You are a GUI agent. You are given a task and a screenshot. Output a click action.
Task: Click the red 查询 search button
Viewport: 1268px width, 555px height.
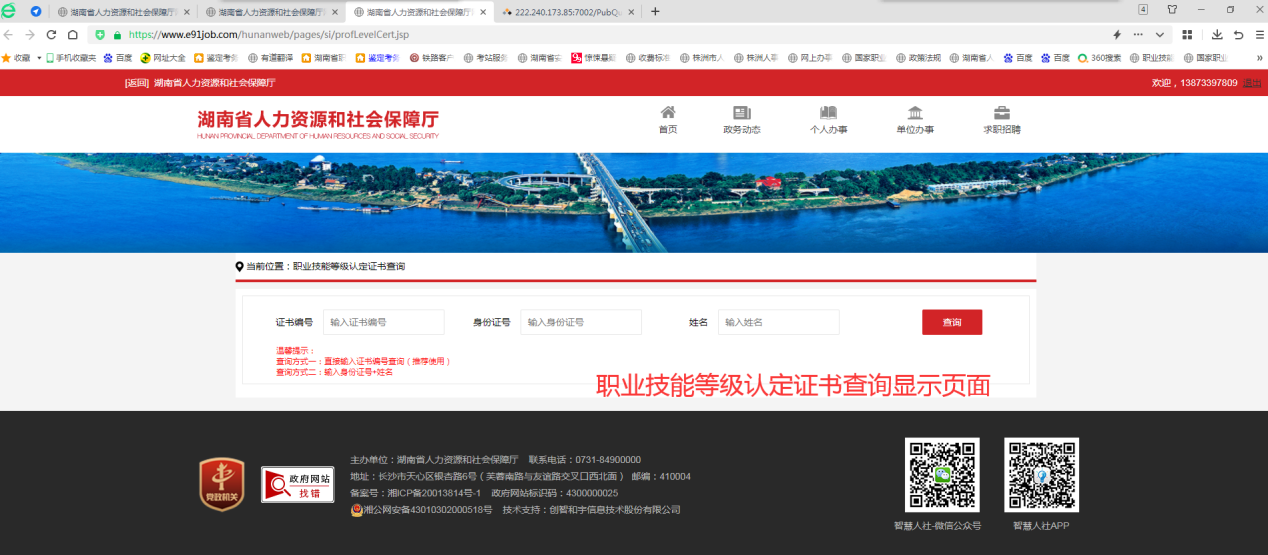pyautogui.click(x=951, y=322)
